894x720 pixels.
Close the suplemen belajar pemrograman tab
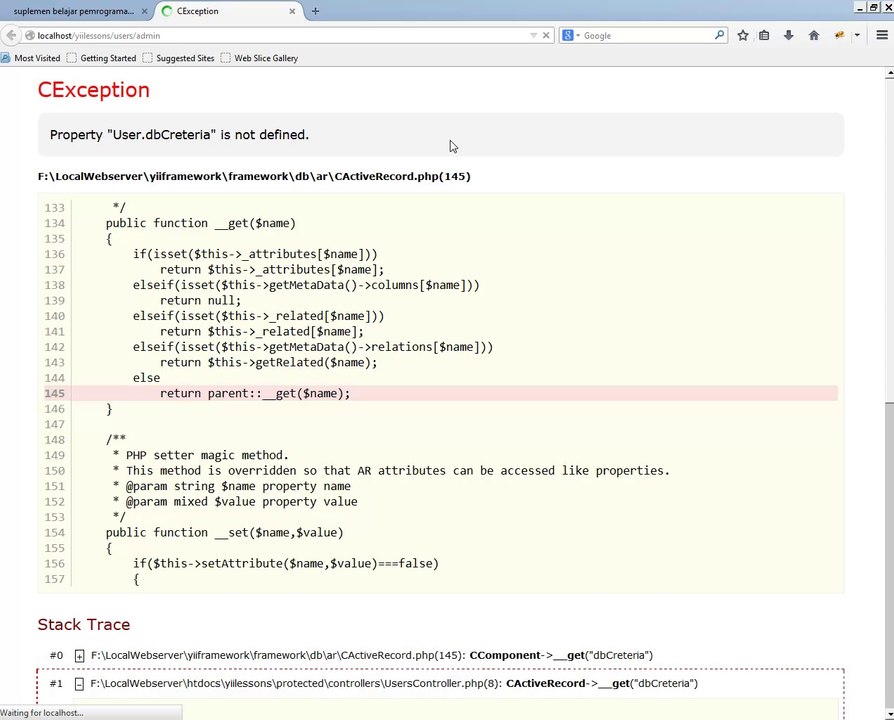[144, 11]
